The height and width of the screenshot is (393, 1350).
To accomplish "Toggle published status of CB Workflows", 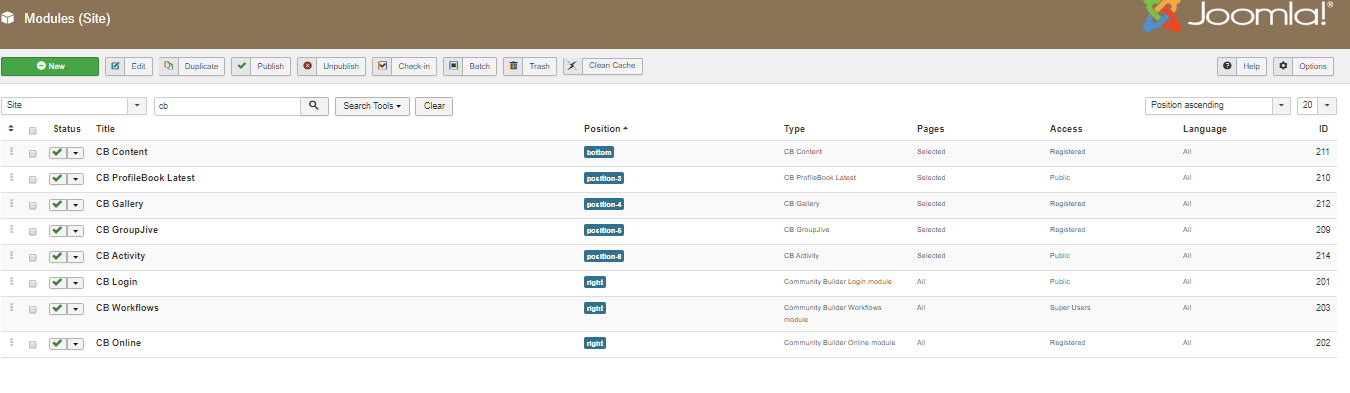I will click(x=57, y=309).
